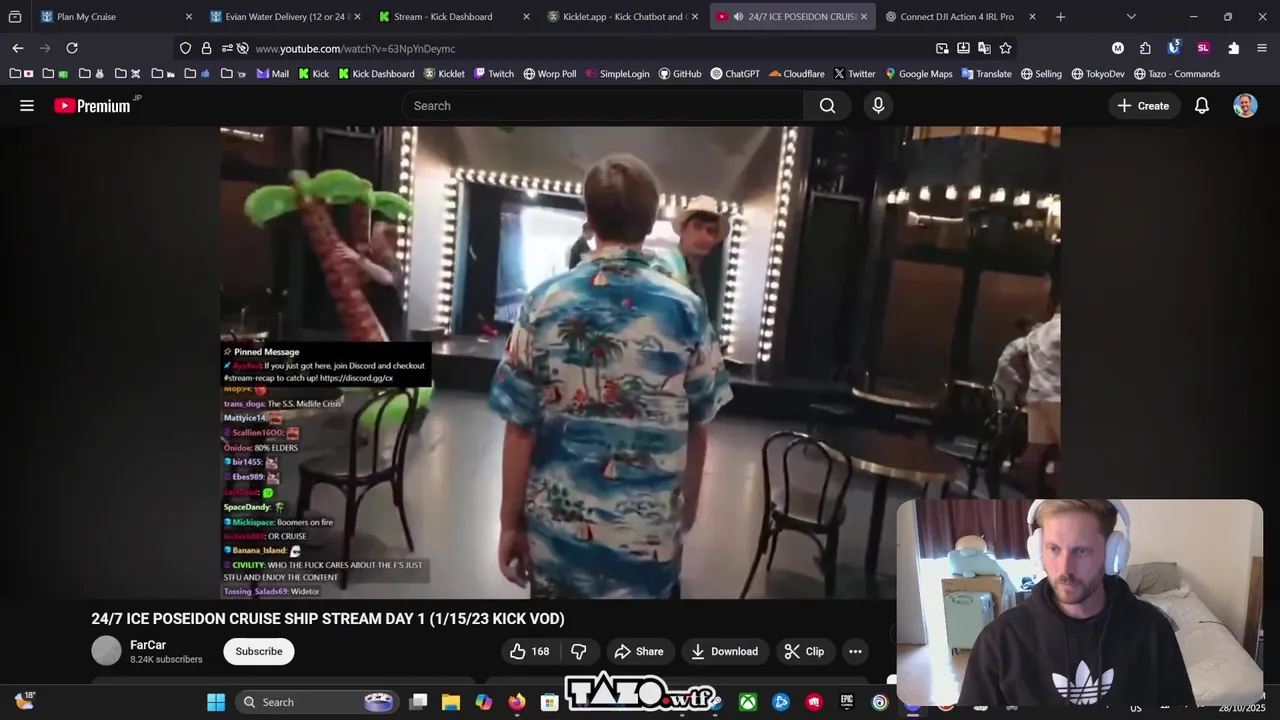Bookmark this page with the star
Image resolution: width=1280 pixels, height=720 pixels.
(1005, 48)
